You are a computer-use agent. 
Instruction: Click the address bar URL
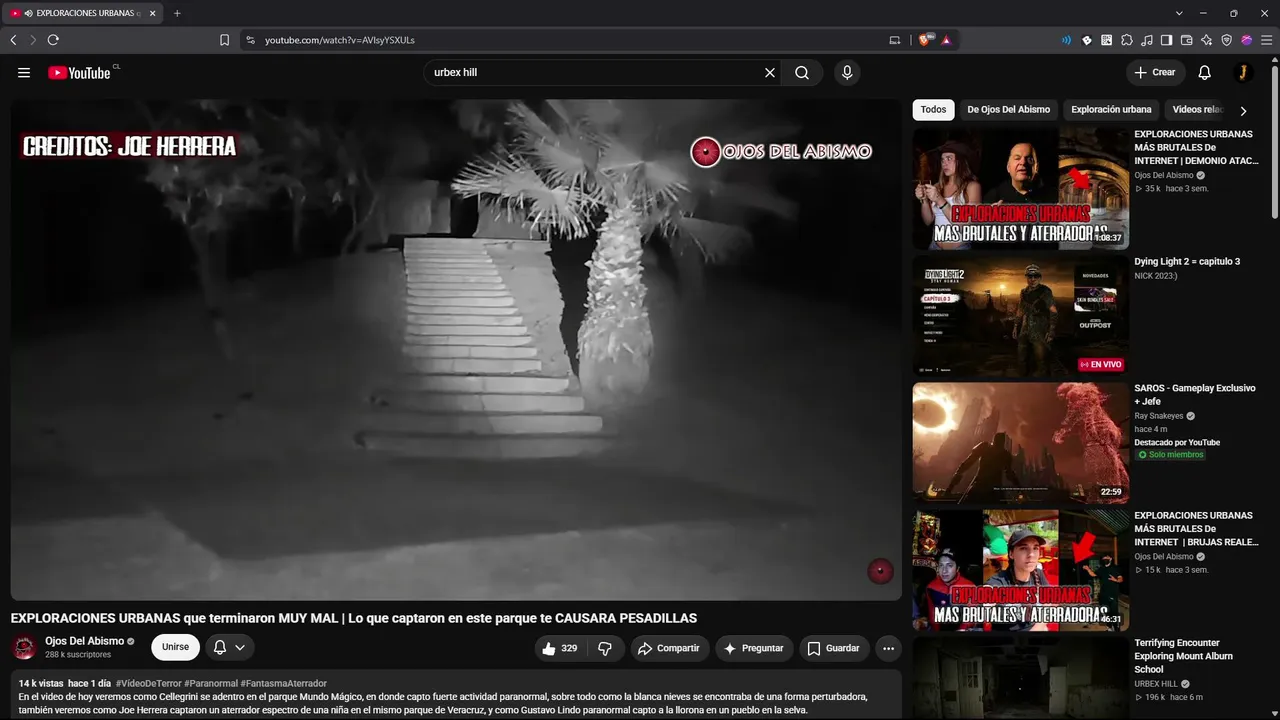tap(340, 40)
